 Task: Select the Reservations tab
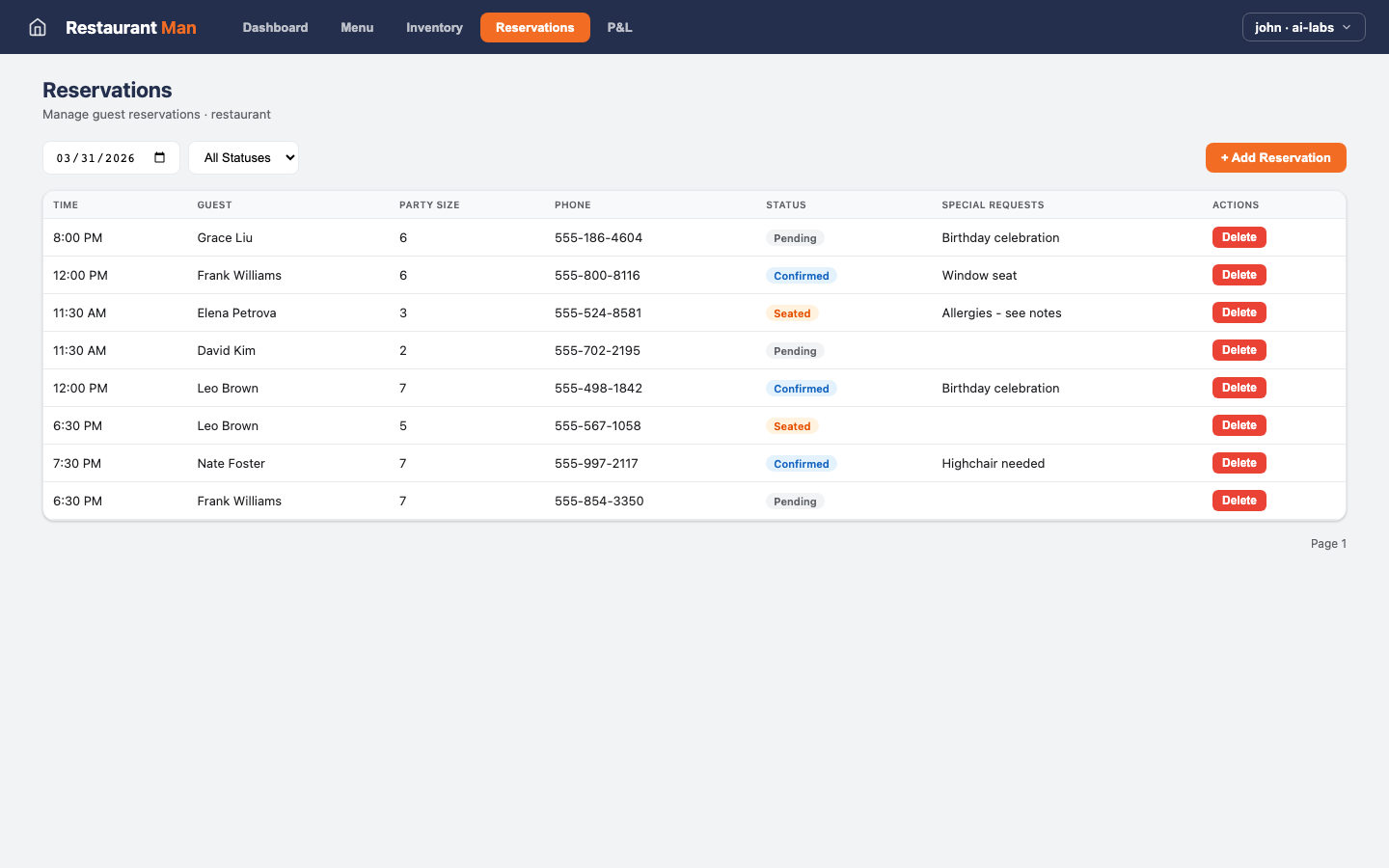pos(535,27)
